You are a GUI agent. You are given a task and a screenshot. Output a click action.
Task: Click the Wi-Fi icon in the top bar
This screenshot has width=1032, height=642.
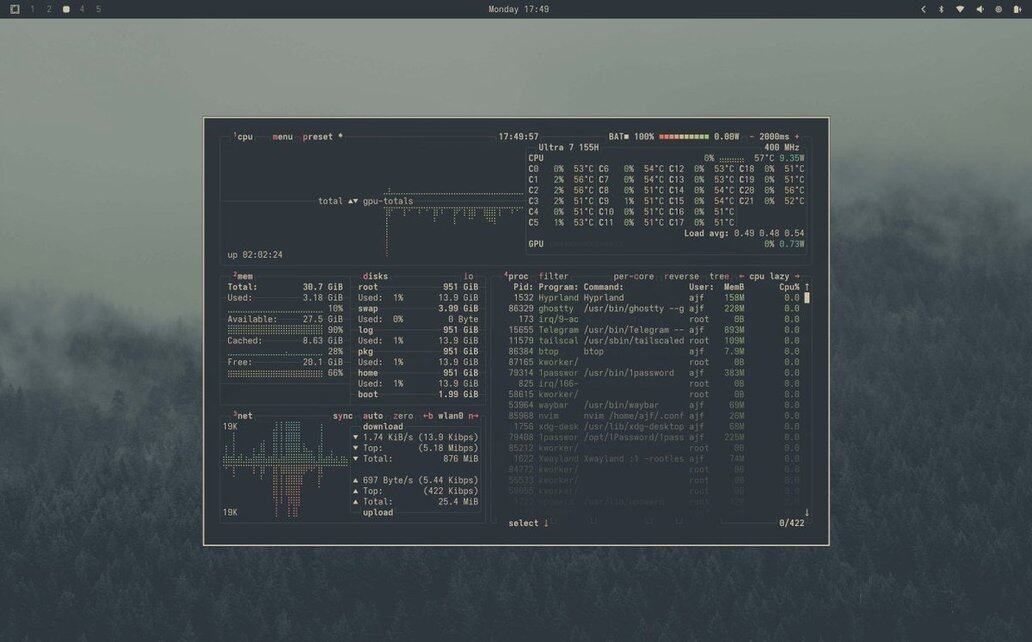960,9
